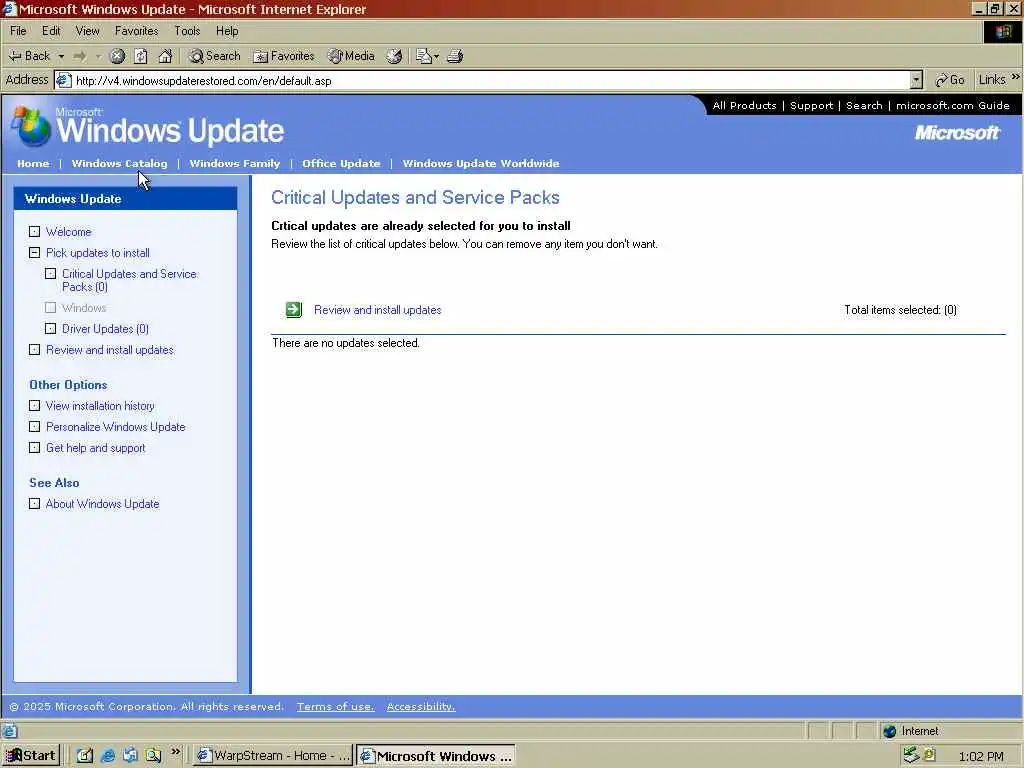Screen dimensions: 1024x768
Task: Open the Favorites pane from the toolbar
Action: coord(284,56)
